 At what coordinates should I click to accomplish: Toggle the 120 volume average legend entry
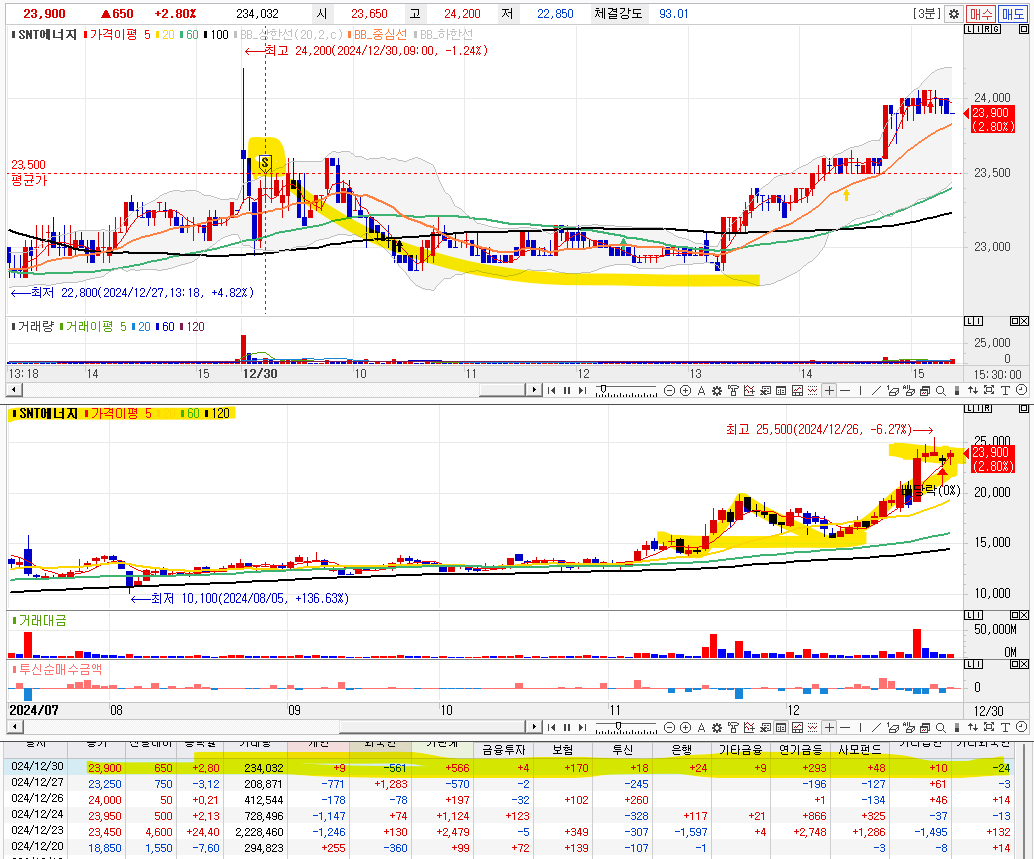tap(193, 326)
